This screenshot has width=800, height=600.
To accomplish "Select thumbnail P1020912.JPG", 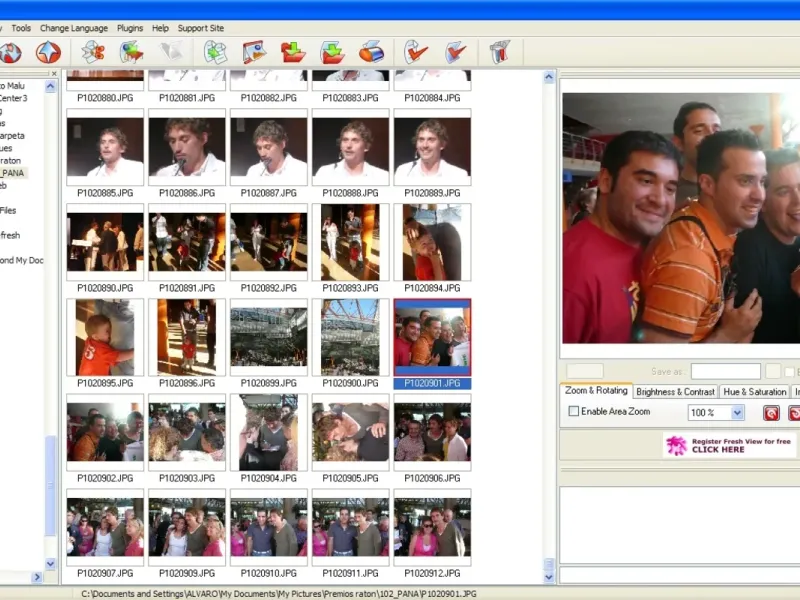I will [432, 527].
